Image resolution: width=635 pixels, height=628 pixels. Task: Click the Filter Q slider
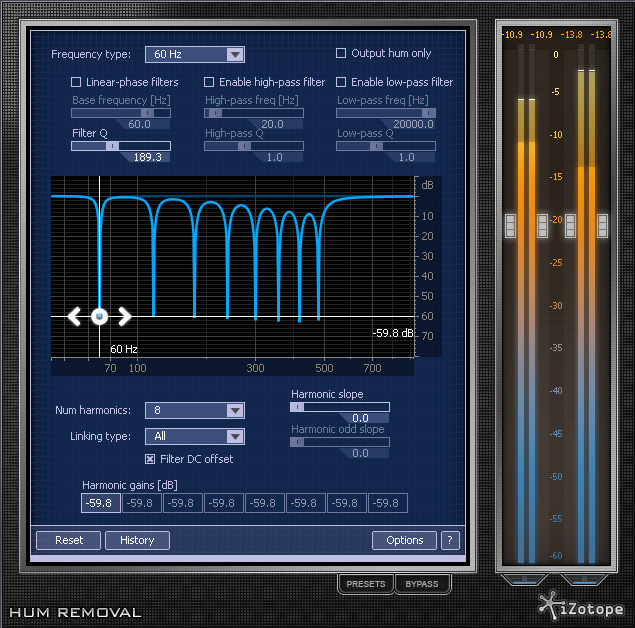120,145
